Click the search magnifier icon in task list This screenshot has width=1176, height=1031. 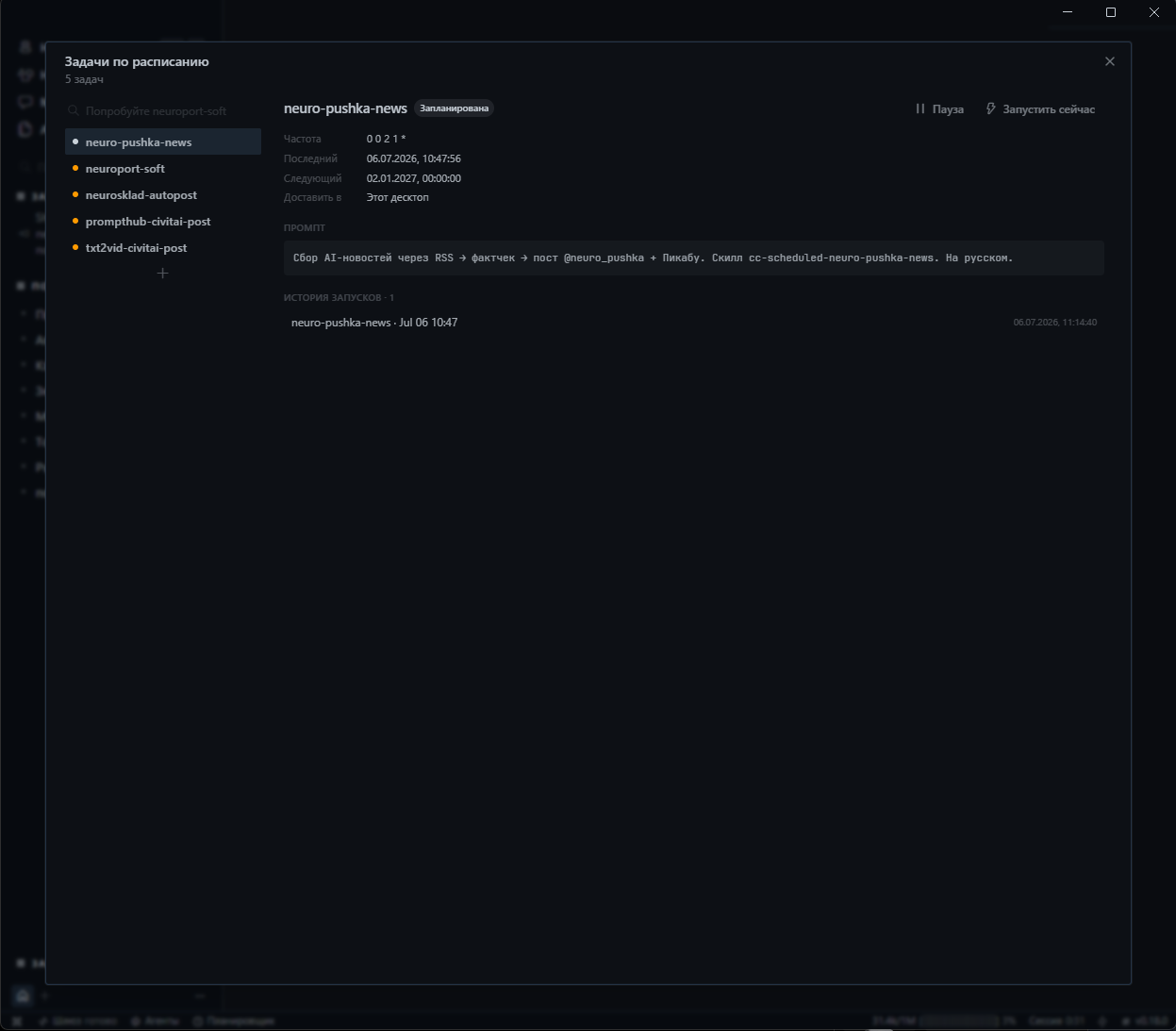click(74, 111)
